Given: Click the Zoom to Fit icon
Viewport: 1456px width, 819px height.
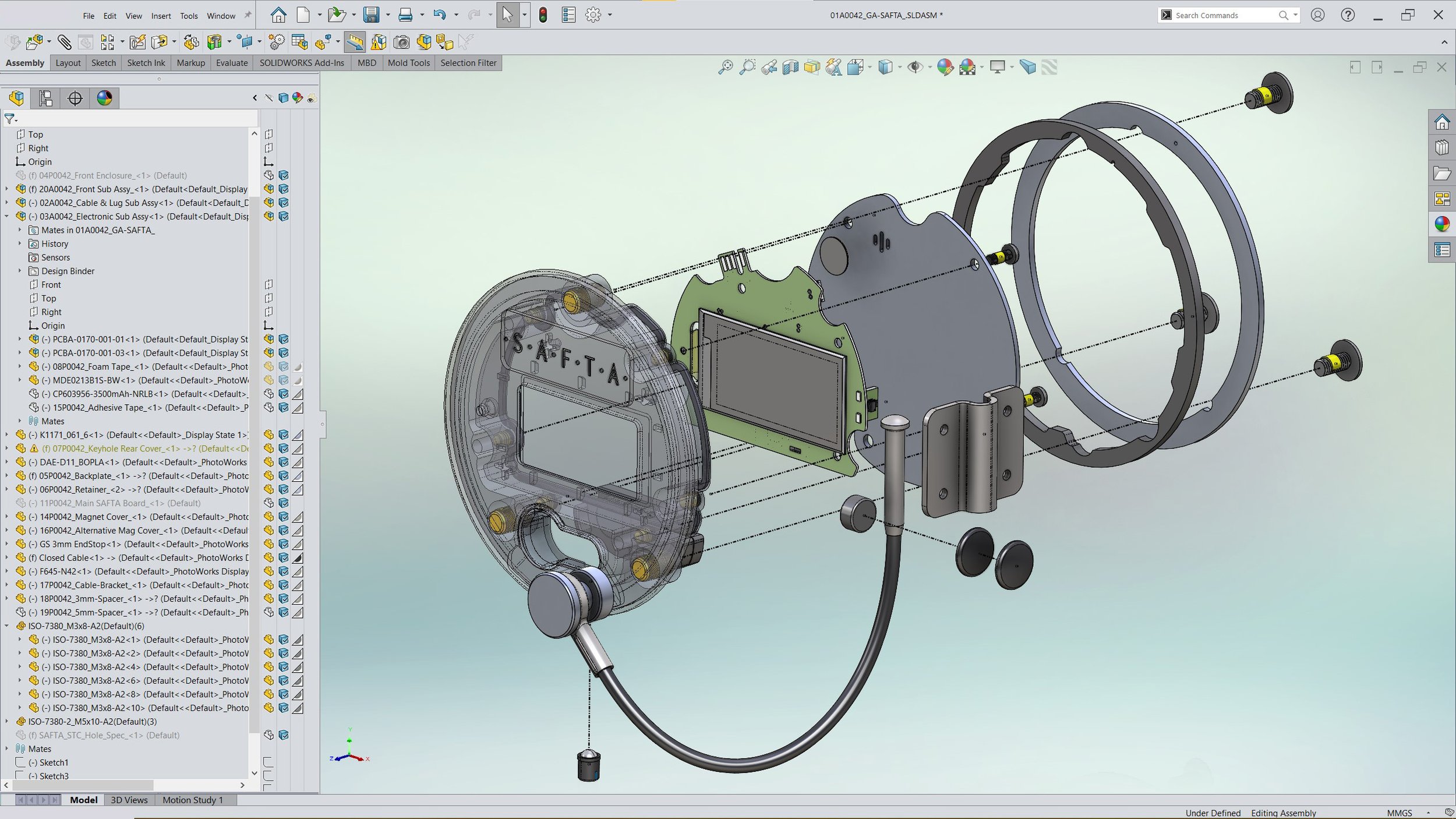Looking at the screenshot, I should tap(725, 68).
